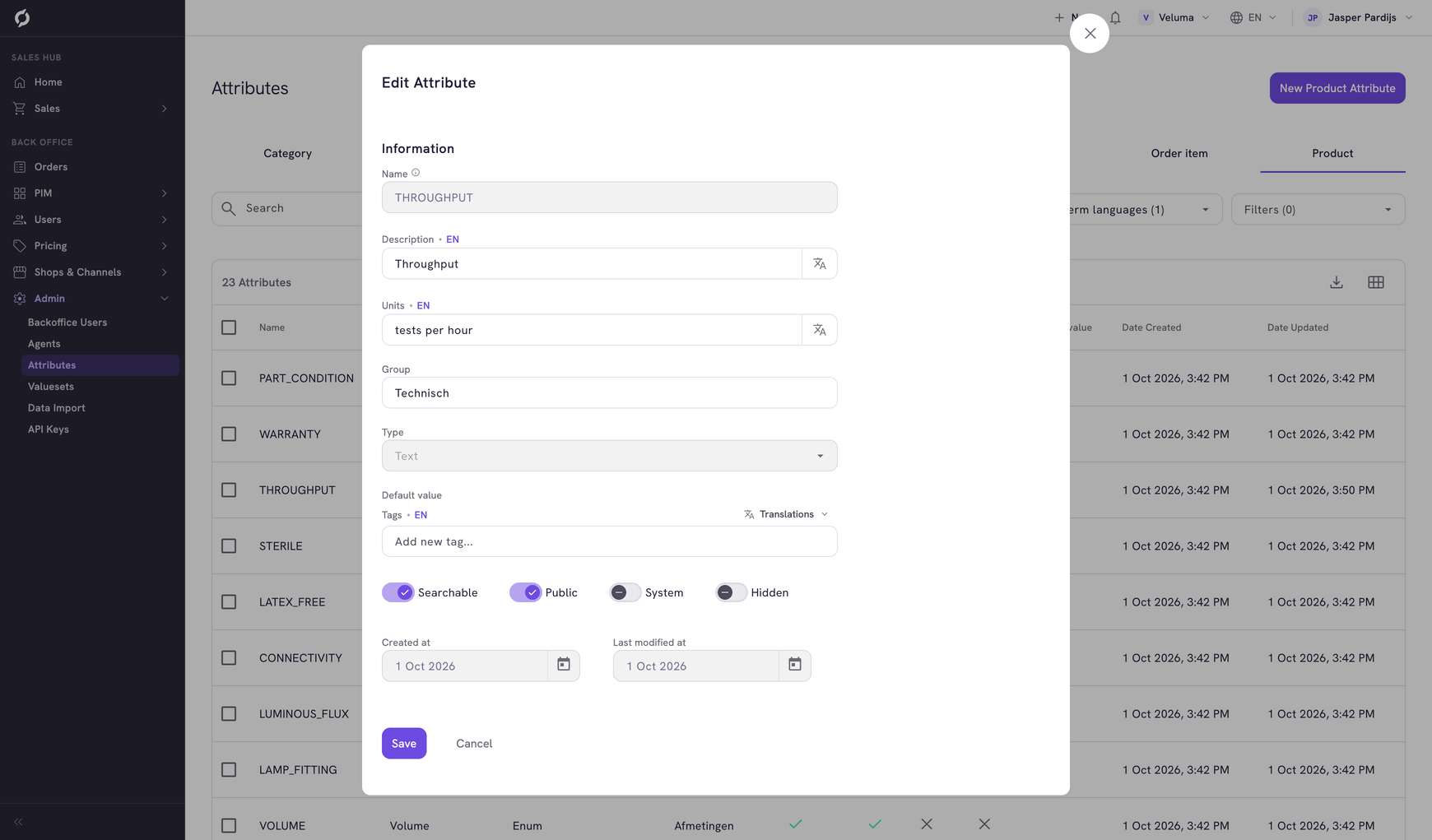
Task: Open the term languages (1) dropdown
Action: click(1146, 210)
